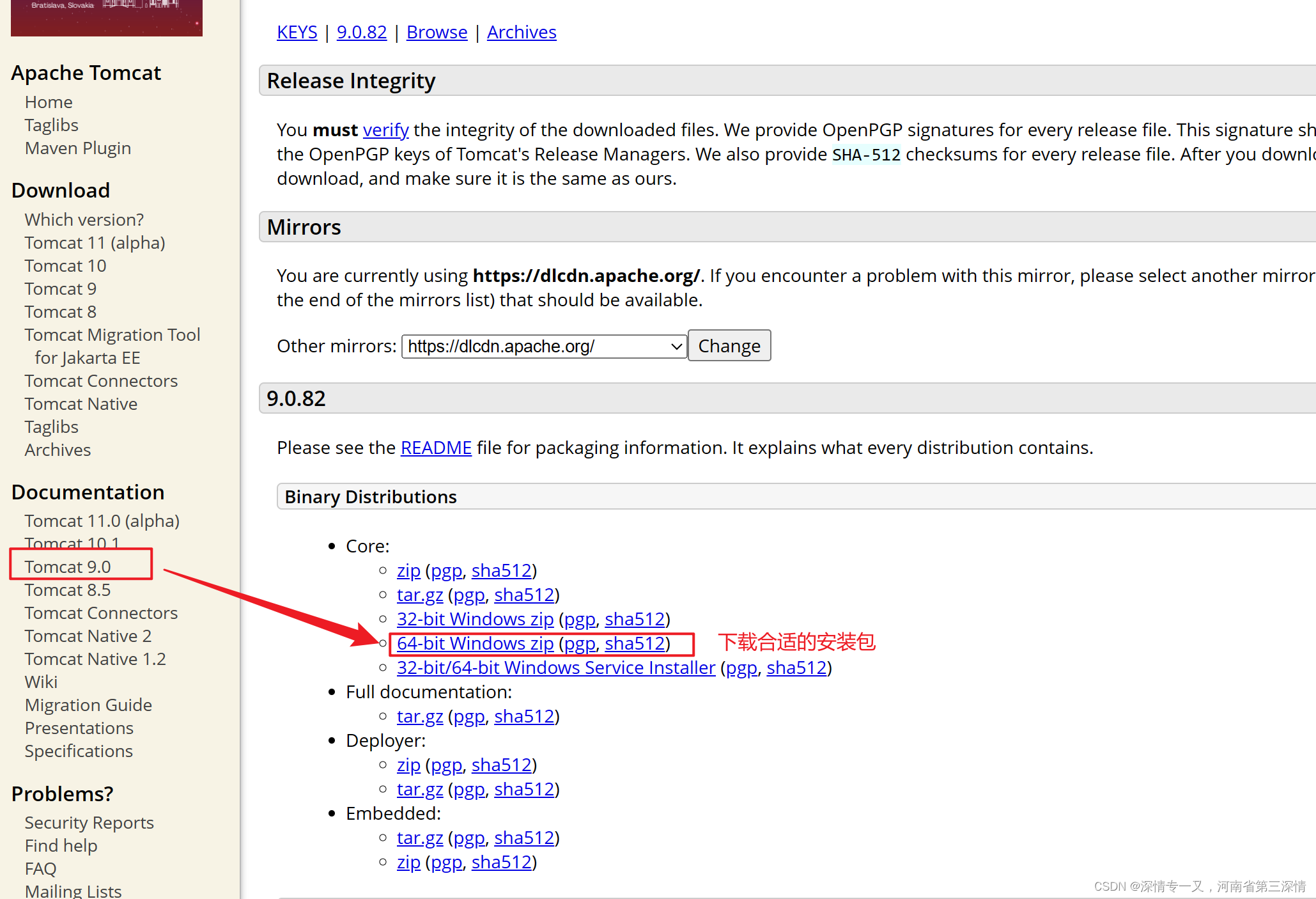The width and height of the screenshot is (1316, 899).
Task: Download Deployer zip file
Action: click(x=408, y=765)
